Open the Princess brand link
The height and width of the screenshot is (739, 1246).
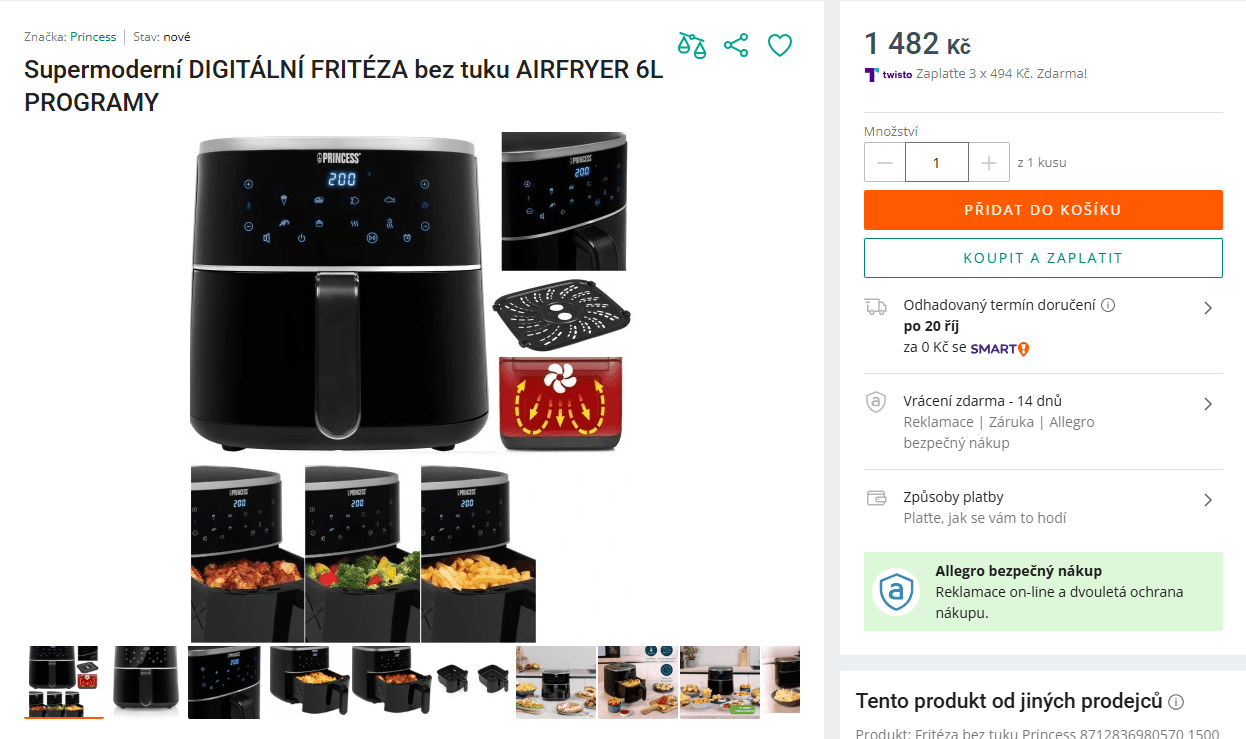[93, 37]
